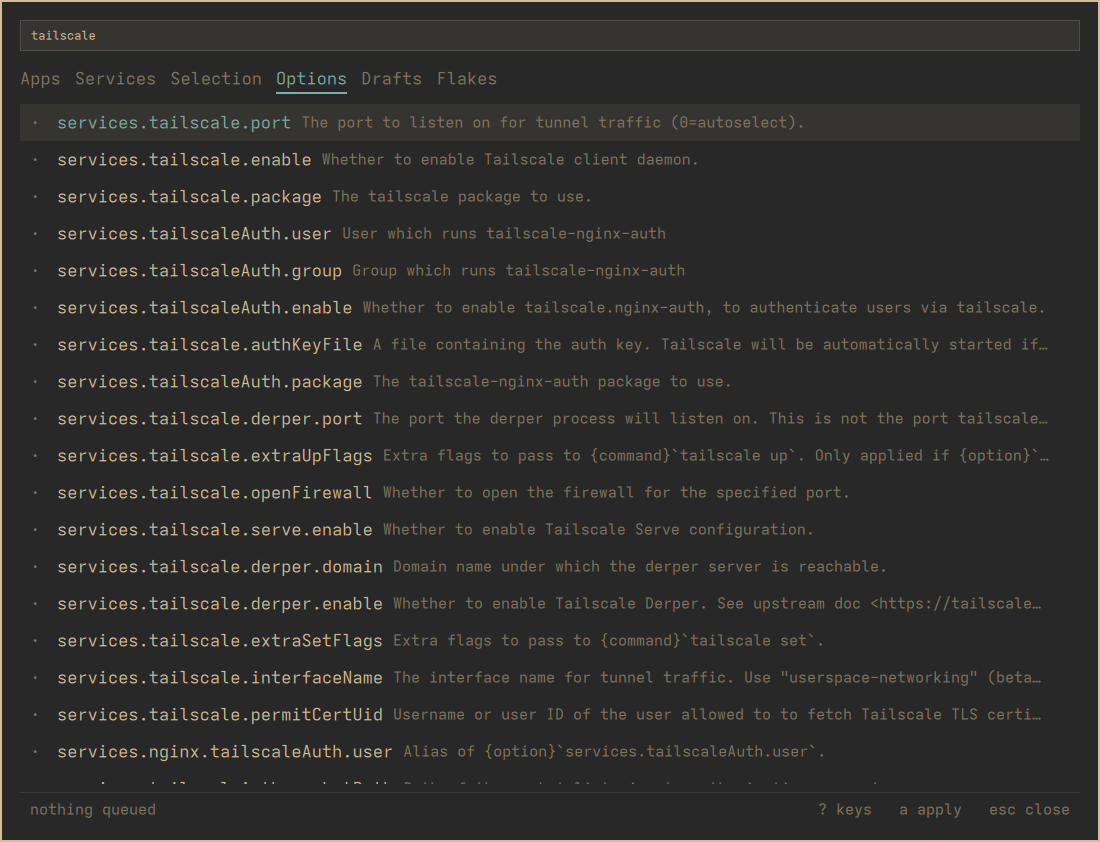
Task: Select the Options tab
Action: (311, 79)
